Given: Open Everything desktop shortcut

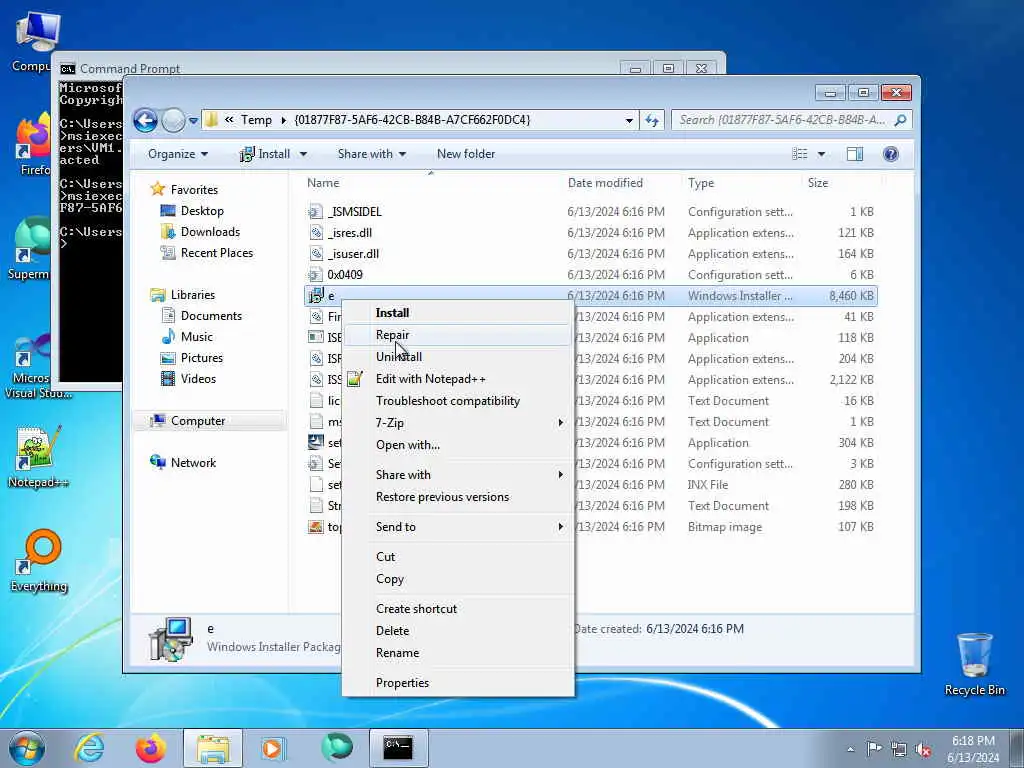Looking at the screenshot, I should 39,561.
